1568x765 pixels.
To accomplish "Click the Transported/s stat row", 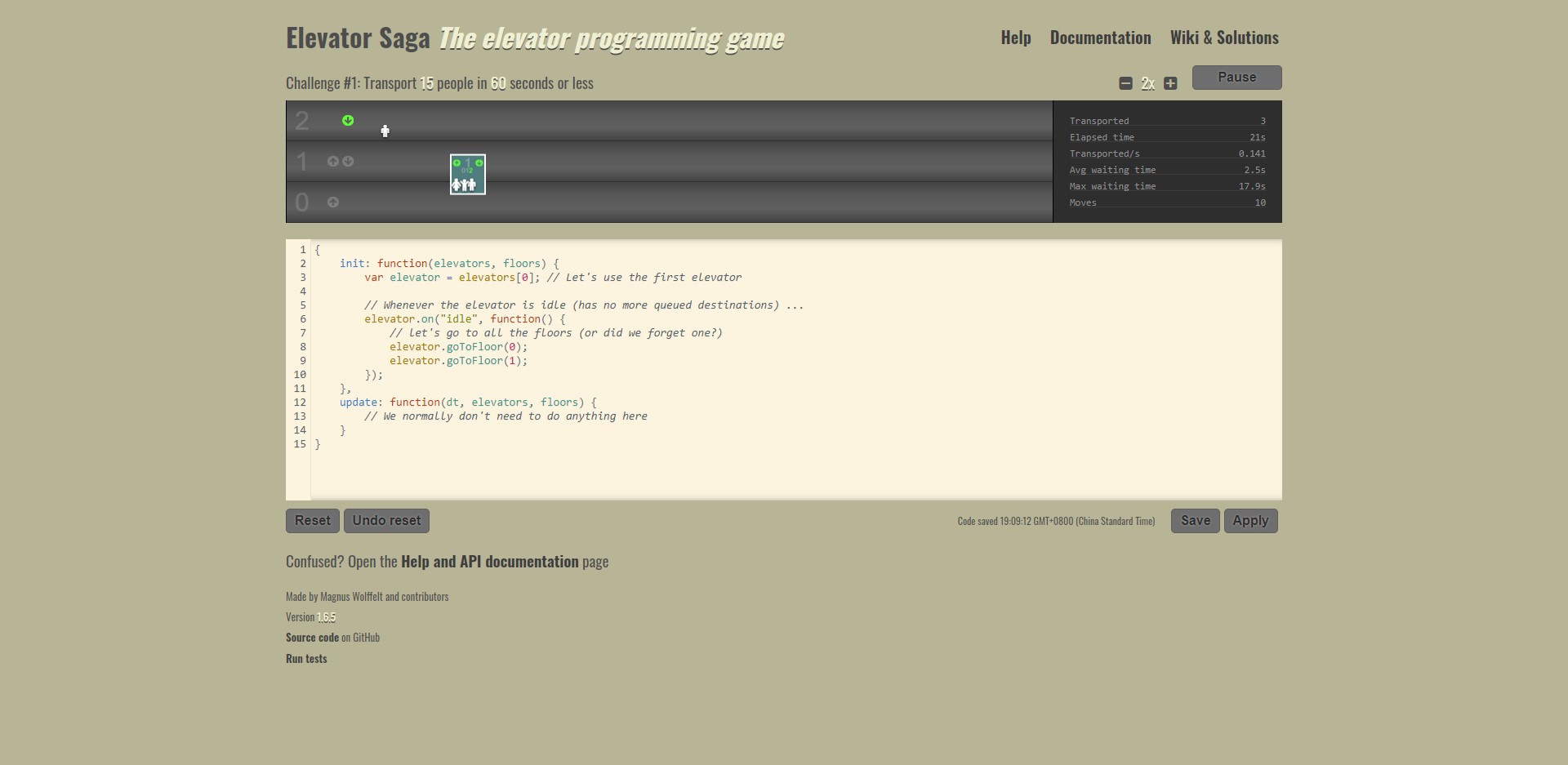I will [1167, 153].
